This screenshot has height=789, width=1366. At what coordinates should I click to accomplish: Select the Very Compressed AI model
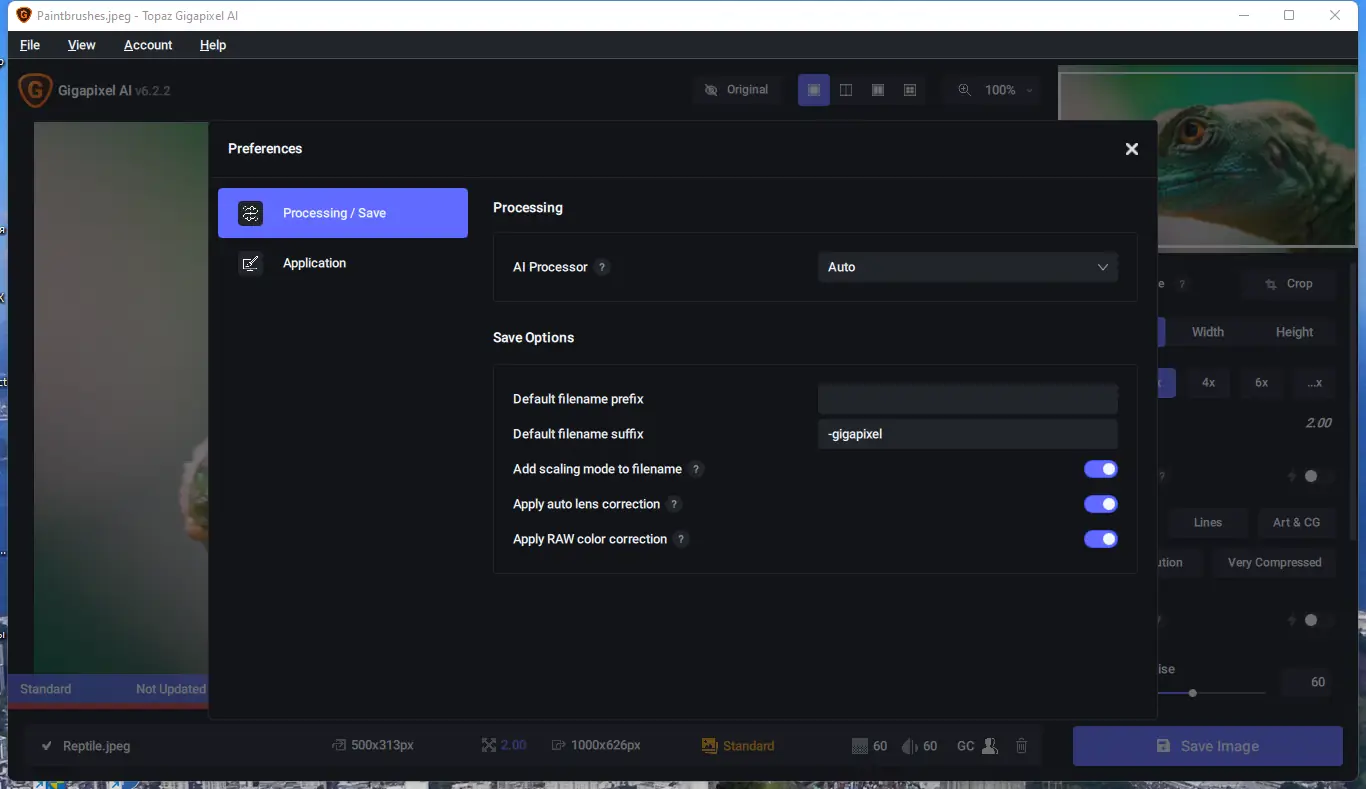(1275, 563)
